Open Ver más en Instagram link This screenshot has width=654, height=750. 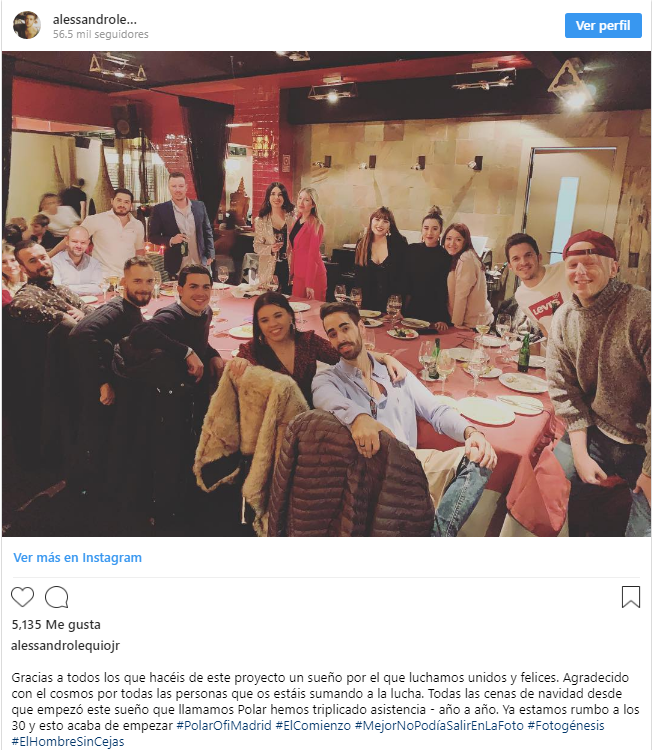pyautogui.click(x=78, y=557)
